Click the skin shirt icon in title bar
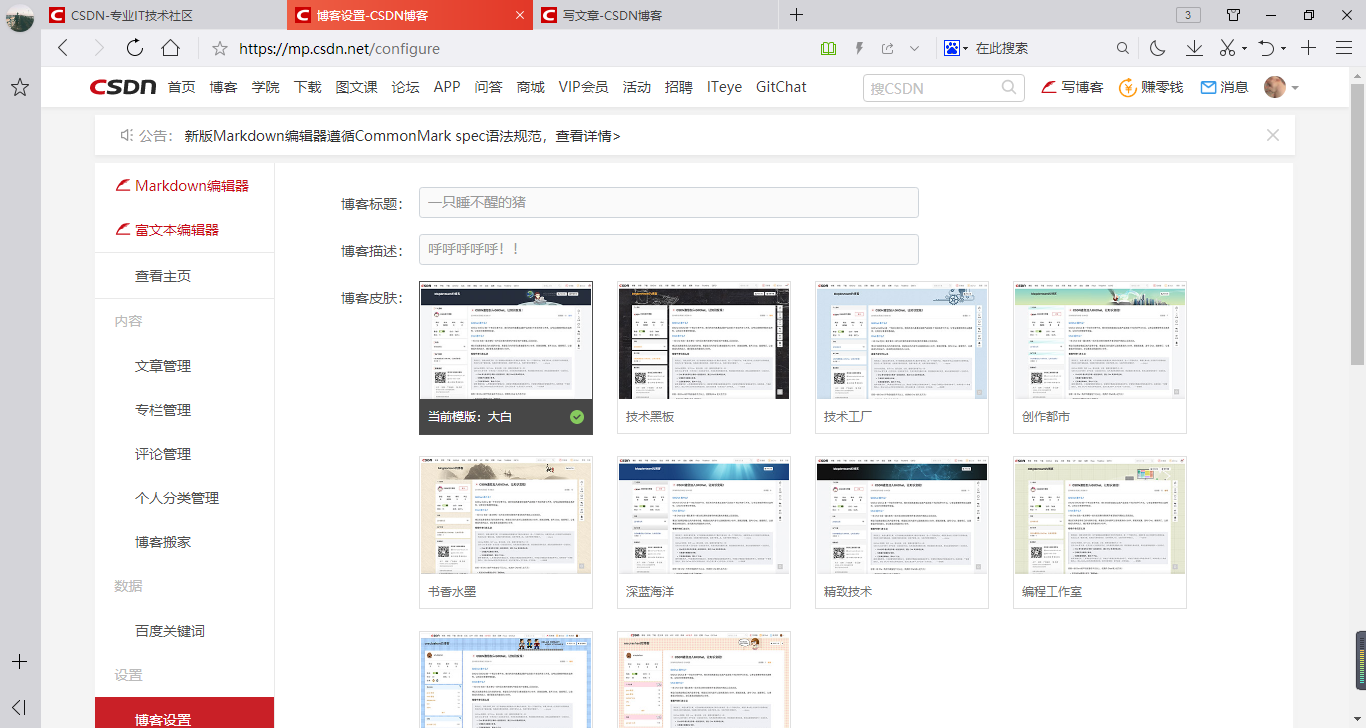This screenshot has width=1366, height=728. (x=1234, y=15)
